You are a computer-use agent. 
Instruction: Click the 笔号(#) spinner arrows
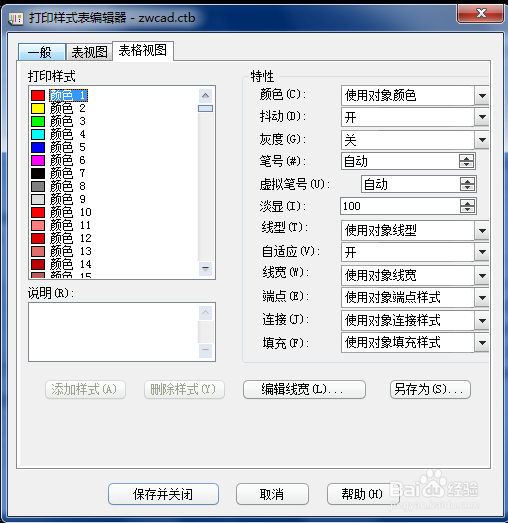coord(466,161)
